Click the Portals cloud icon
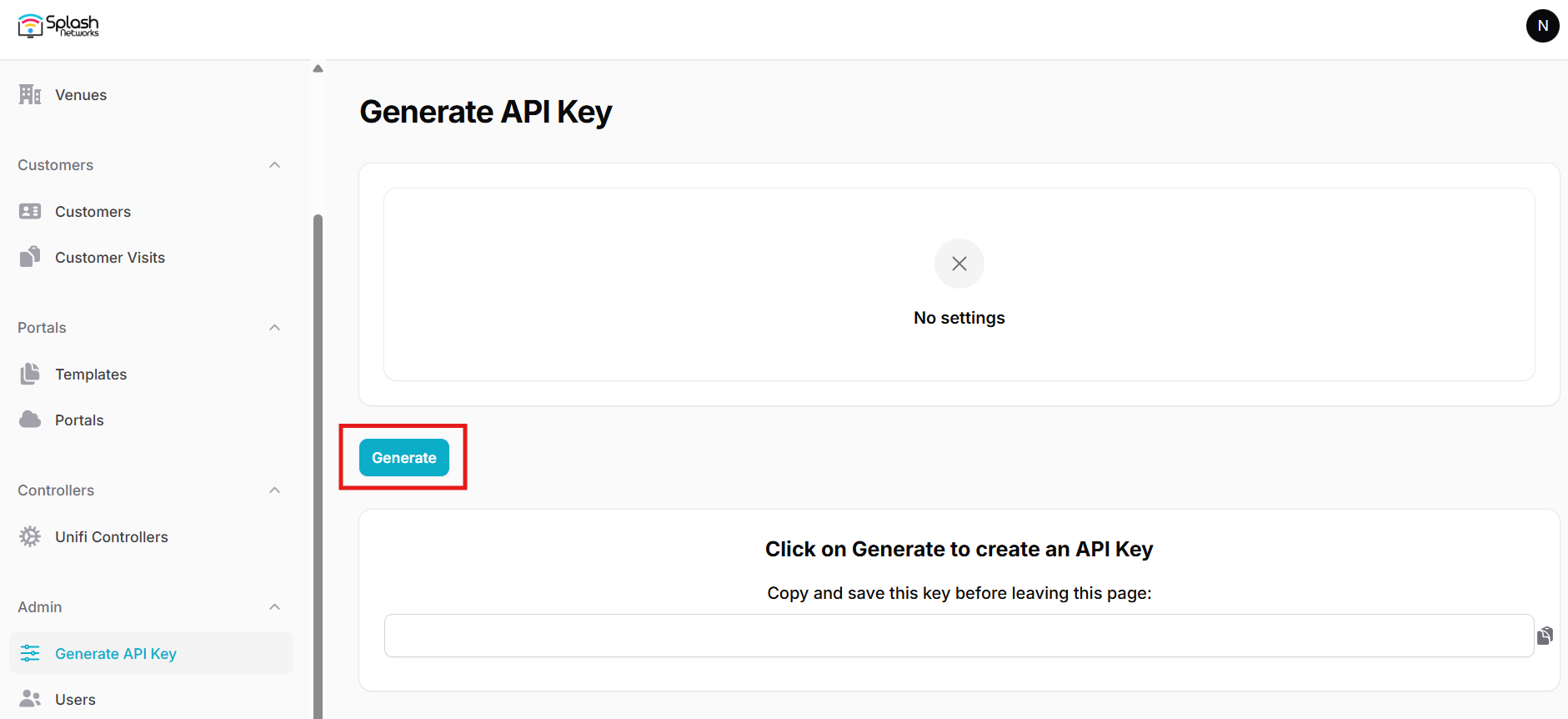This screenshot has height=719, width=1568. point(30,420)
